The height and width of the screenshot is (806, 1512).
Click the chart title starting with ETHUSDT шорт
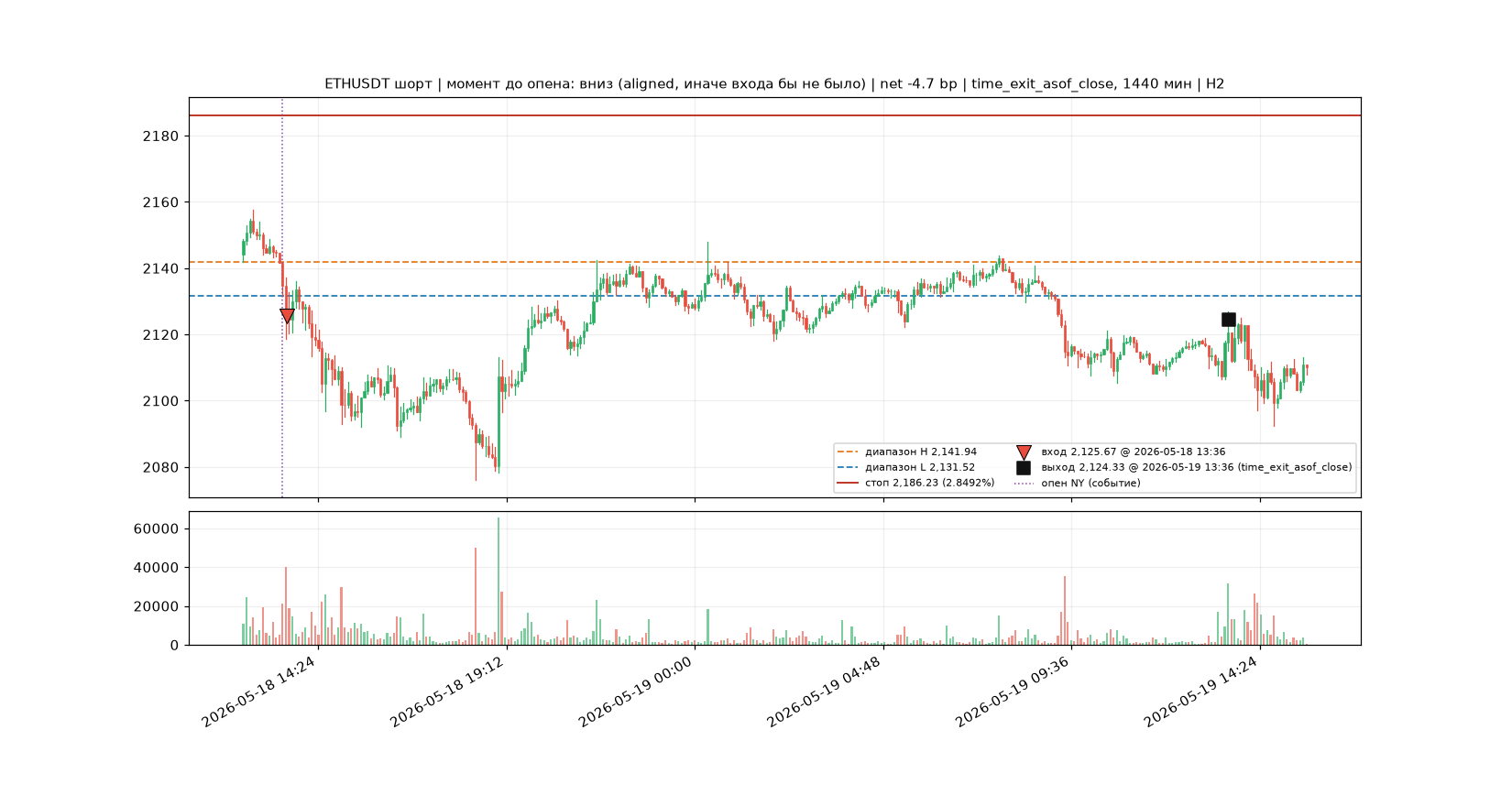pos(774,84)
